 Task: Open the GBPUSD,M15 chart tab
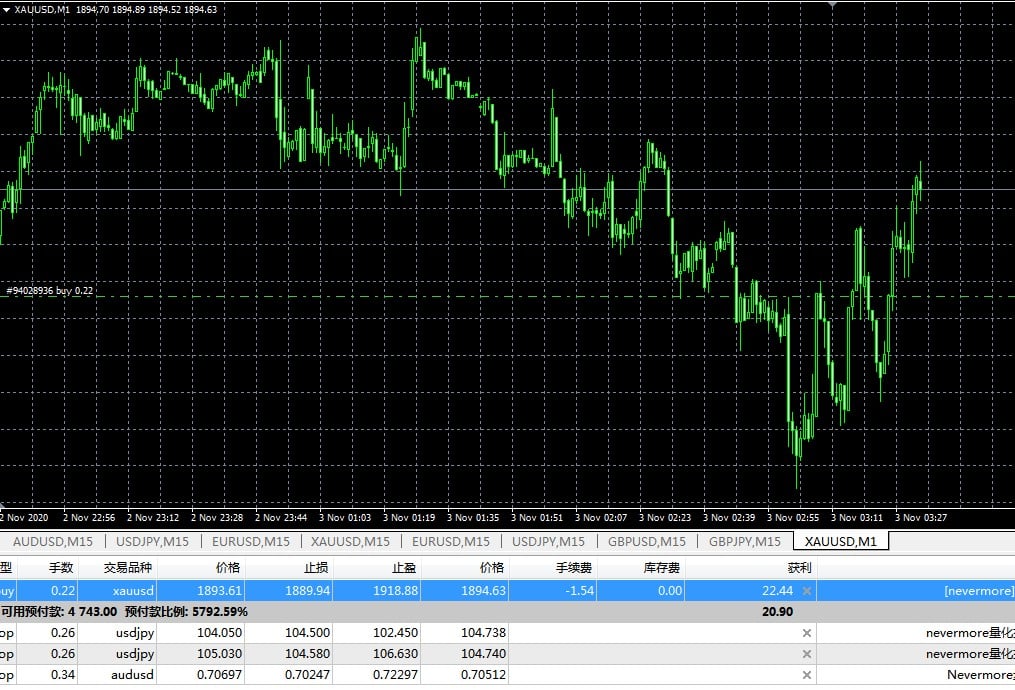(647, 541)
